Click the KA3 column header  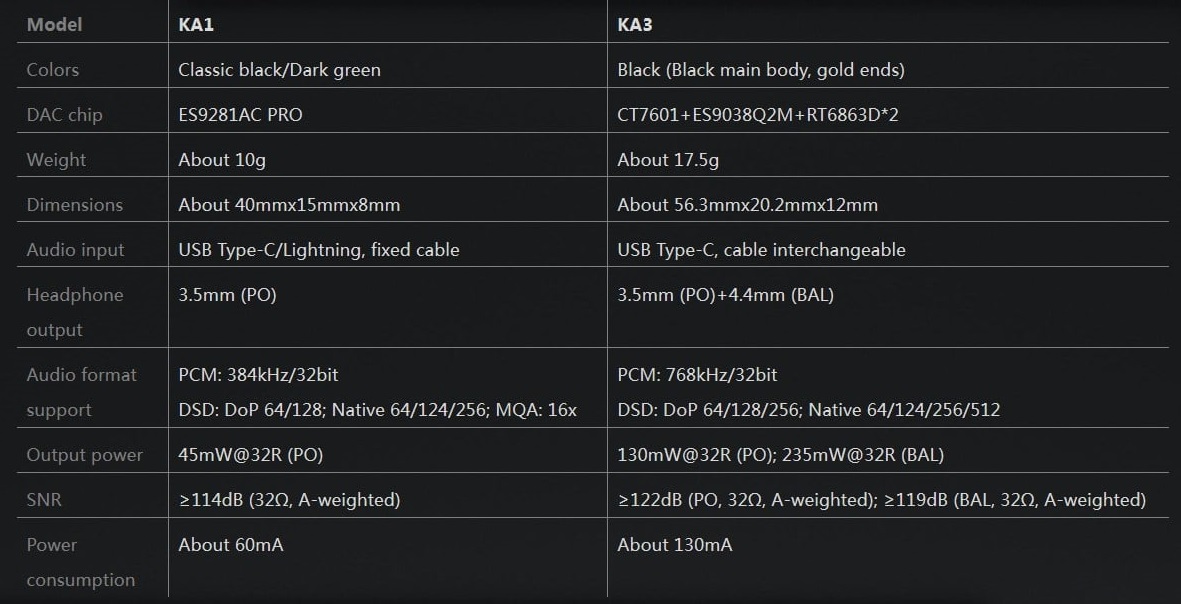pyautogui.click(x=635, y=24)
